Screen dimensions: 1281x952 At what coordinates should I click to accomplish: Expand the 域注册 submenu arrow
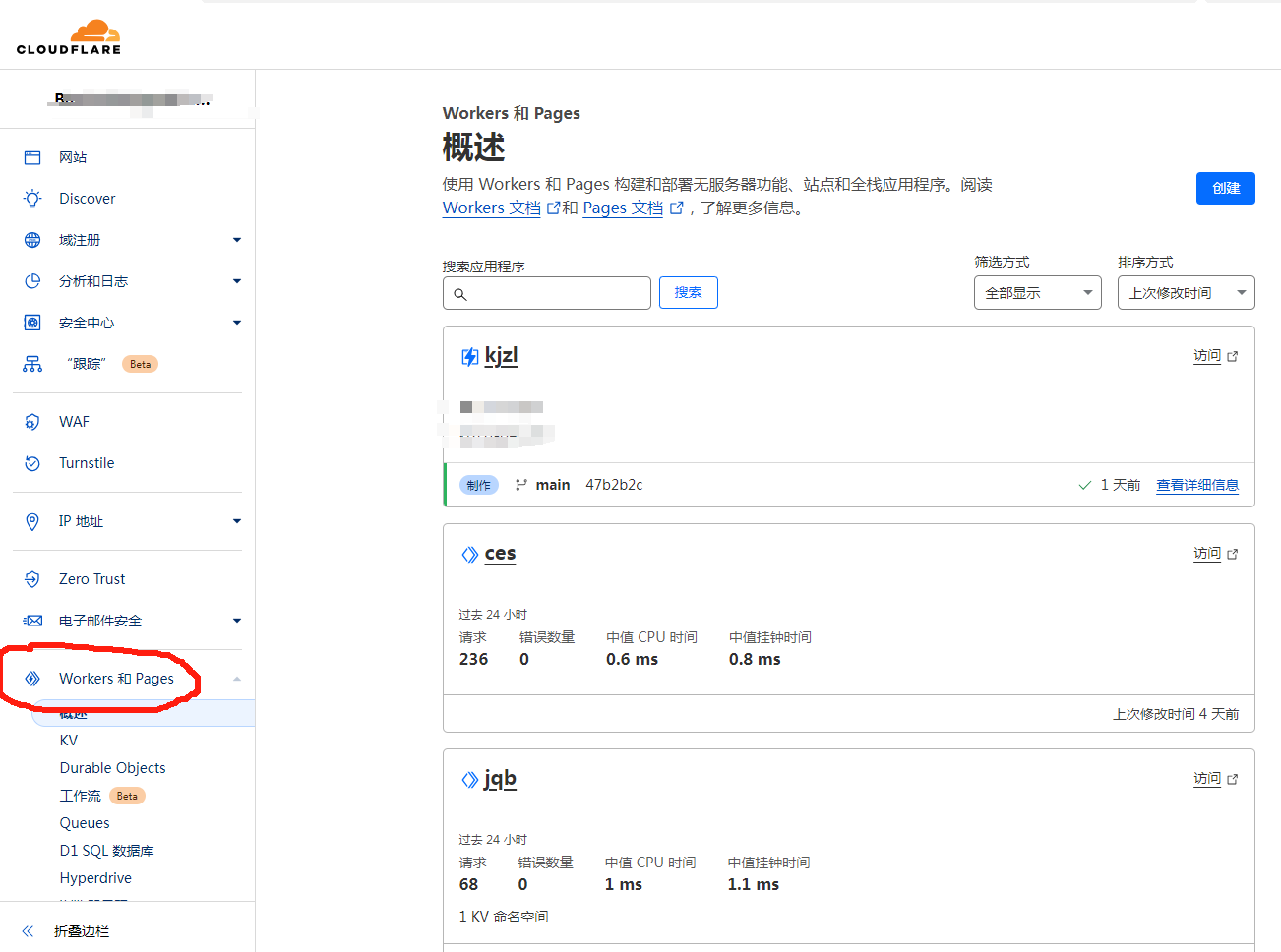click(236, 240)
